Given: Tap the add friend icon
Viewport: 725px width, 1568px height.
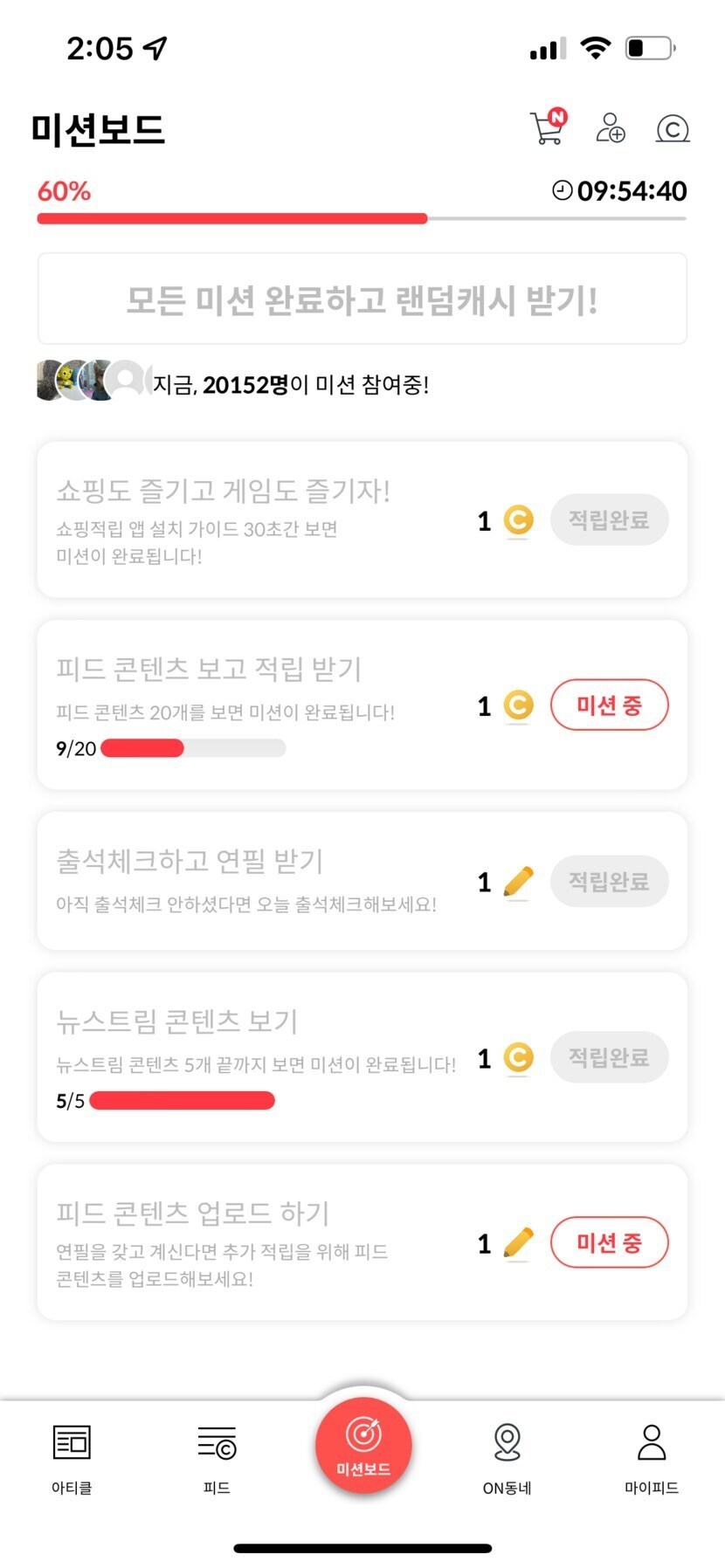Looking at the screenshot, I should point(610,127).
